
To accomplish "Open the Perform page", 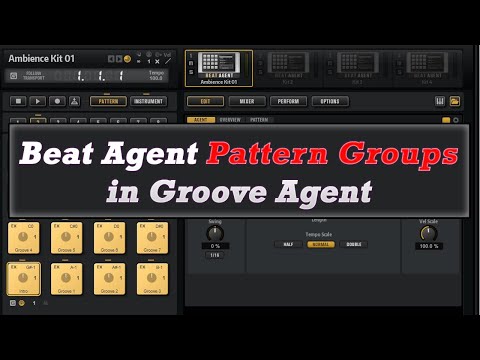I will pyautogui.click(x=289, y=101).
